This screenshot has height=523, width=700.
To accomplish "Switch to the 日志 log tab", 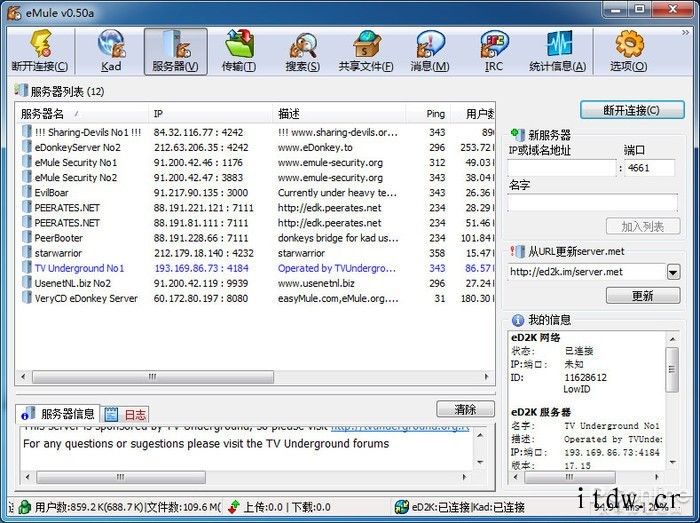I will point(125,415).
